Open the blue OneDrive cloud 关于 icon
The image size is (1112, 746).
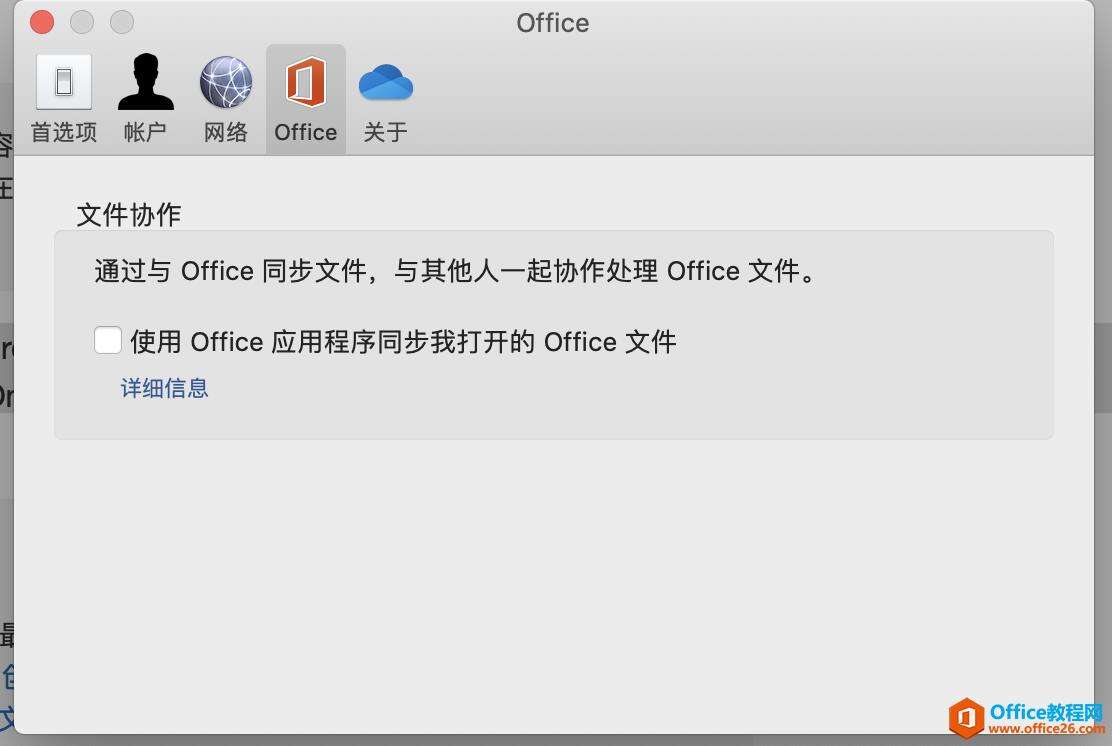tap(386, 82)
